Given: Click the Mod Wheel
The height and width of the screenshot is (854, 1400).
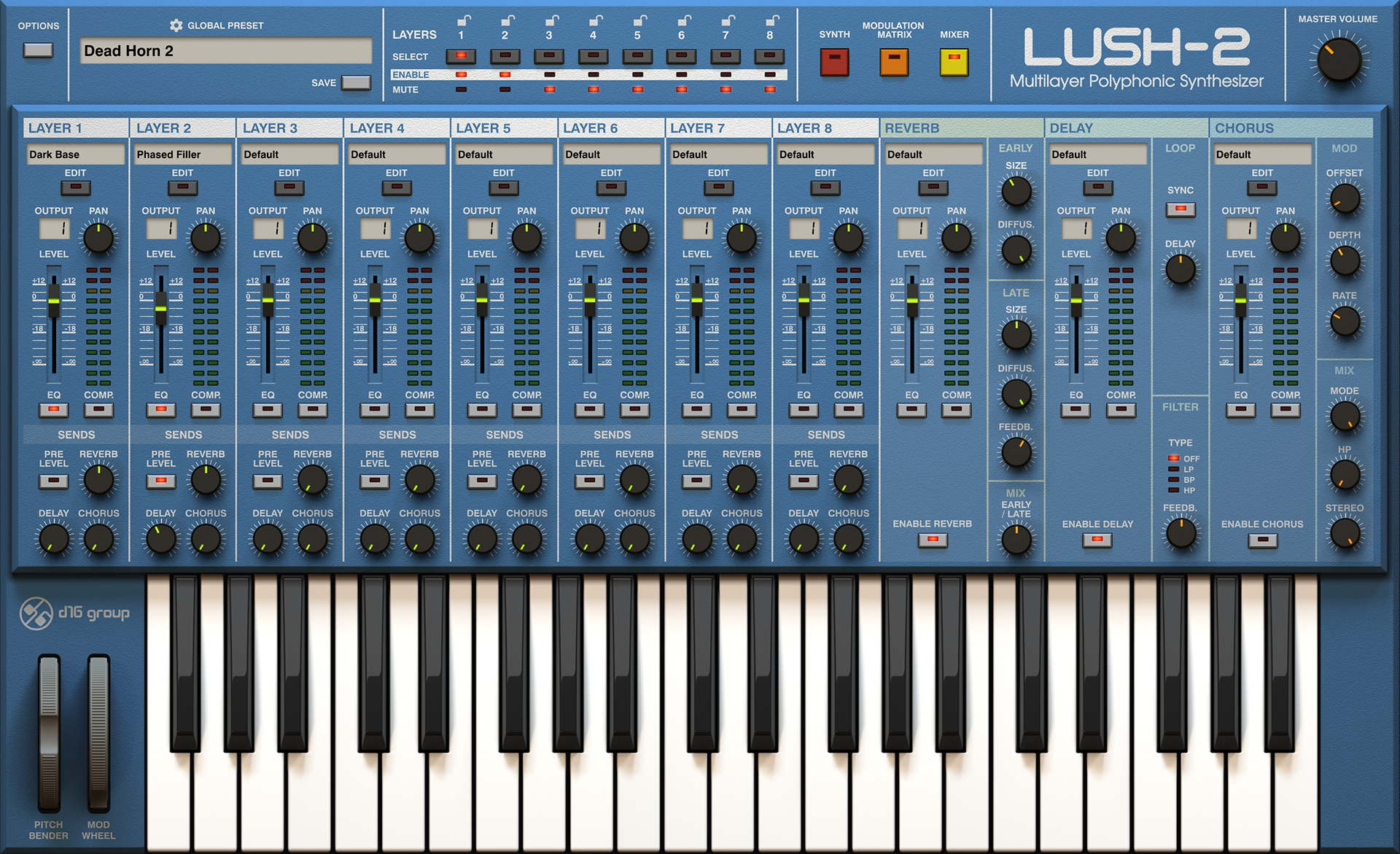Looking at the screenshot, I should pyautogui.click(x=98, y=734).
